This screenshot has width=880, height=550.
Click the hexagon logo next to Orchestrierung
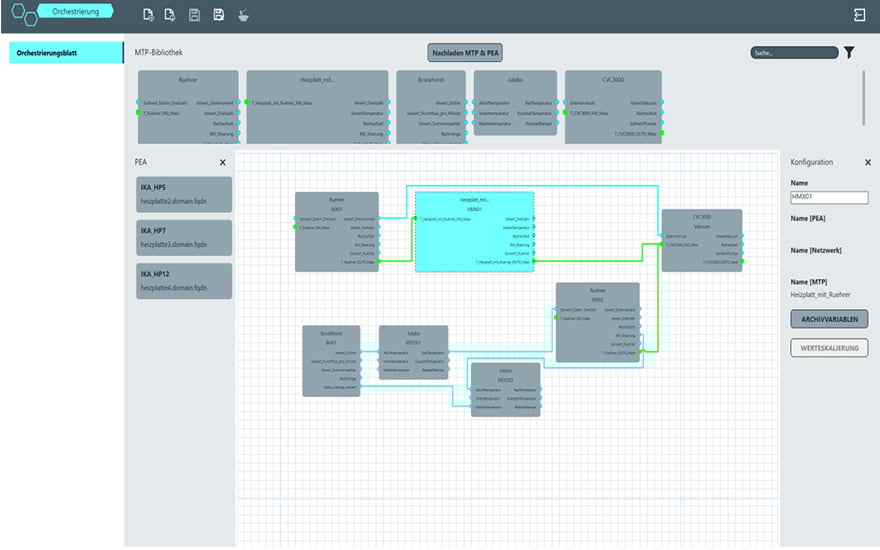[x=25, y=14]
